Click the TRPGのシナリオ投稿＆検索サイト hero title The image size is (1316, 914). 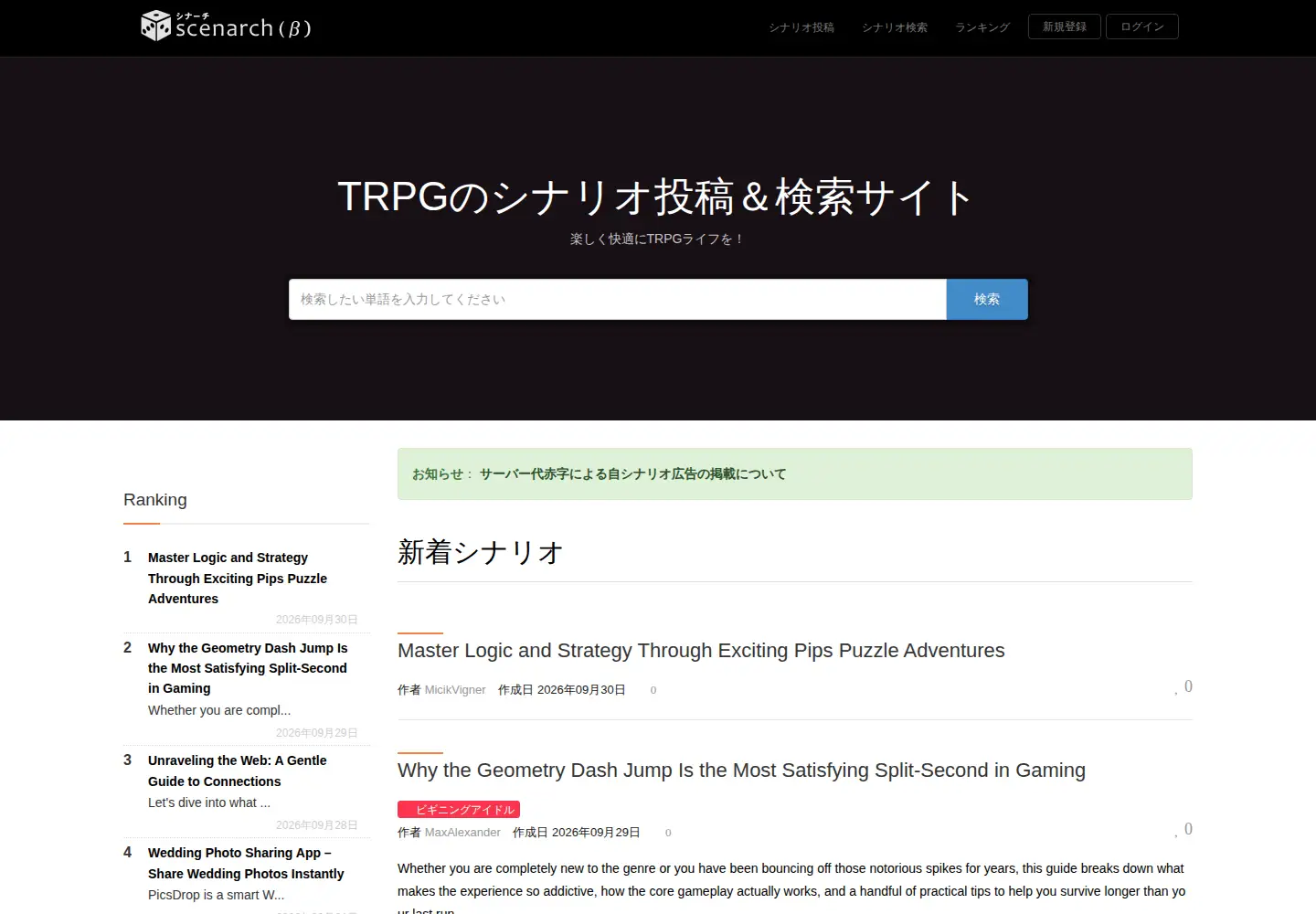[656, 197]
